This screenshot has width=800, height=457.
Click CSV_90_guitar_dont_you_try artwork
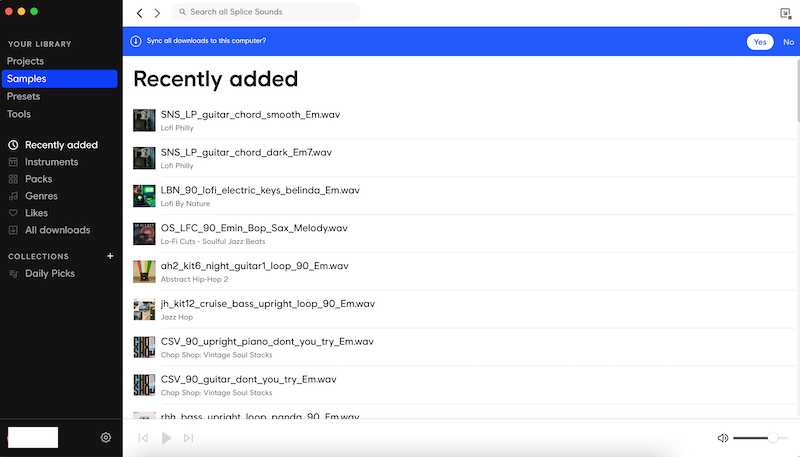point(144,385)
